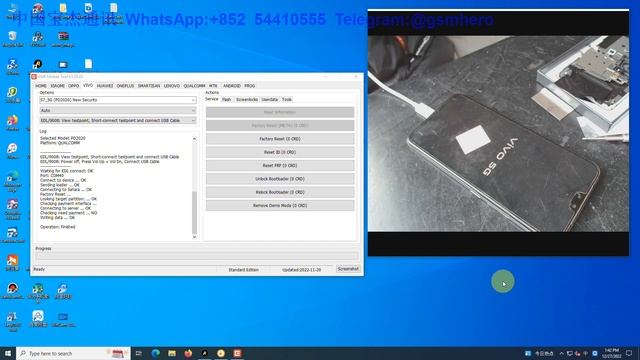Click 'Standard Edition' in the status bar
640x360 pixels.
pos(244,270)
